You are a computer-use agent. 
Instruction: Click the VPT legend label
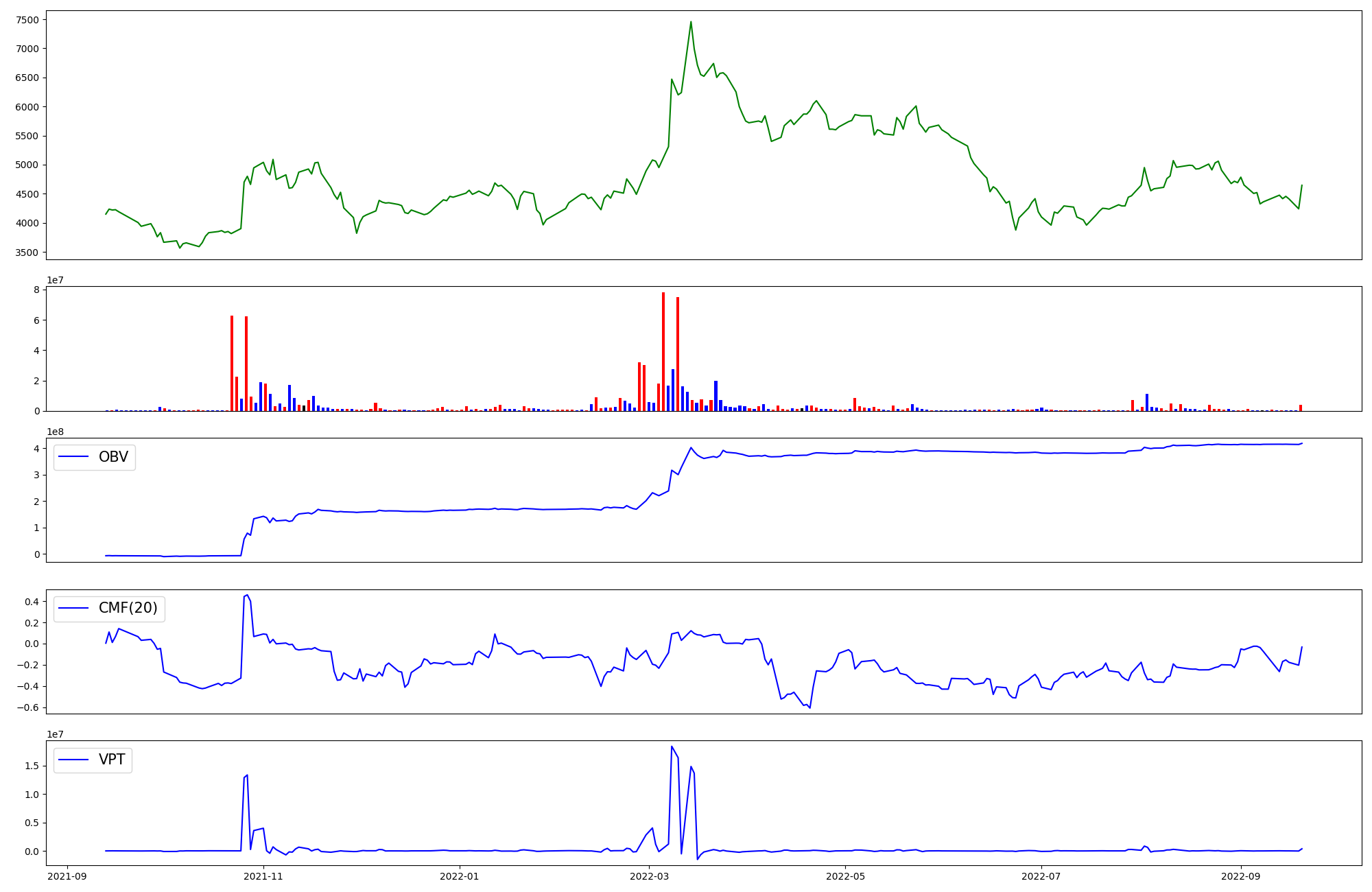pos(112,760)
